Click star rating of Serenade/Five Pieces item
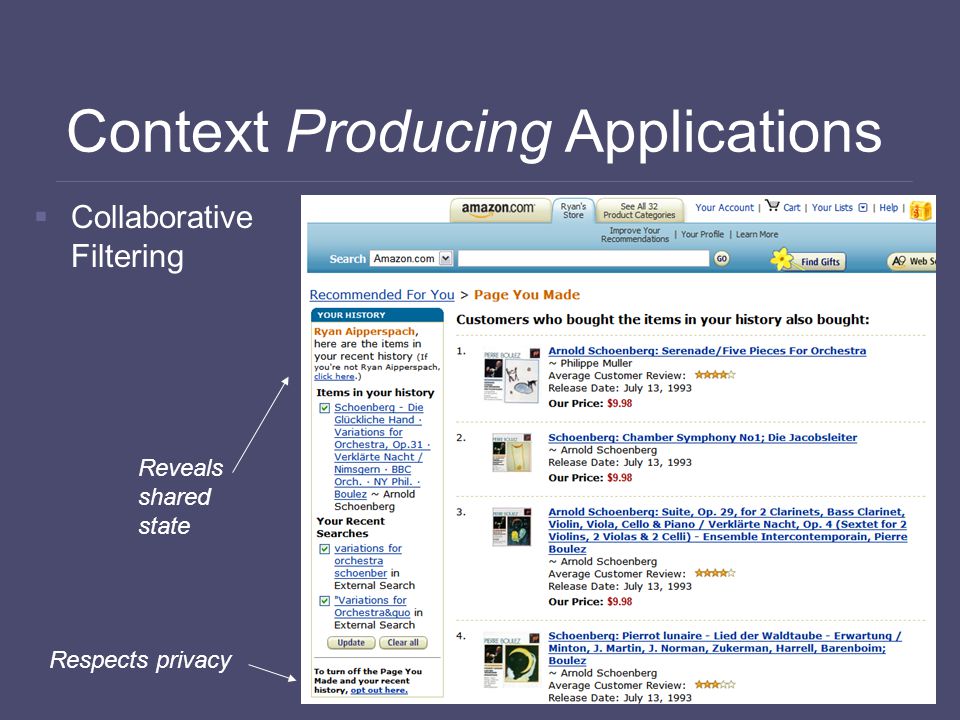960x720 pixels. [714, 375]
